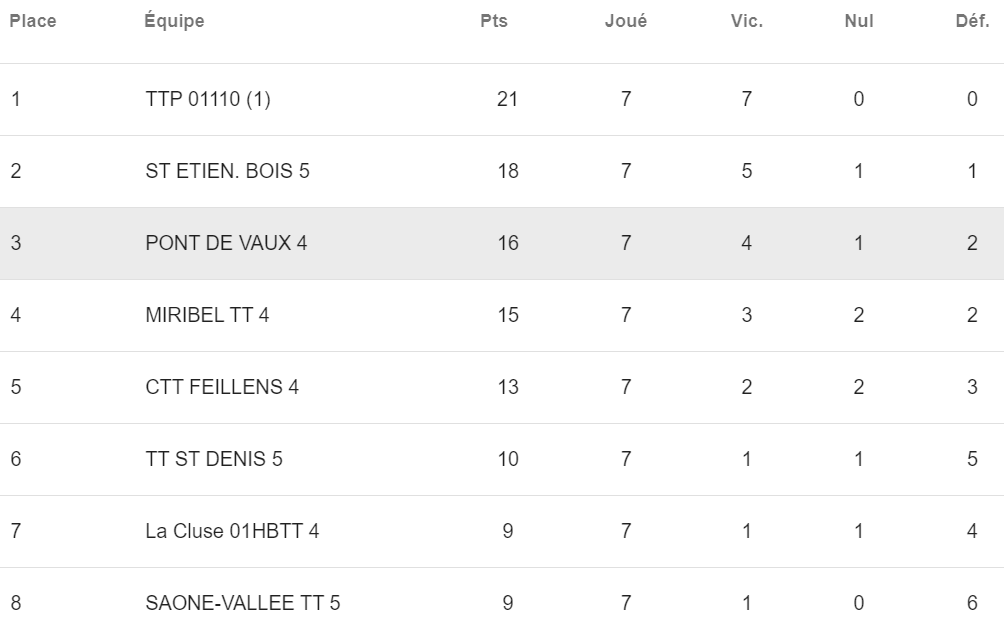Click the Place column header
This screenshot has width=1004, height=629.
point(33,21)
